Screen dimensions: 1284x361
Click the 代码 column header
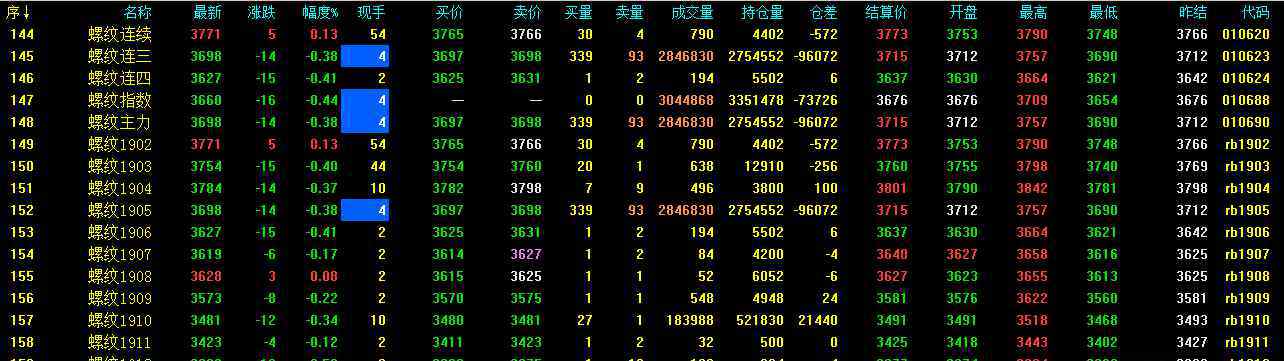[x=1255, y=12]
